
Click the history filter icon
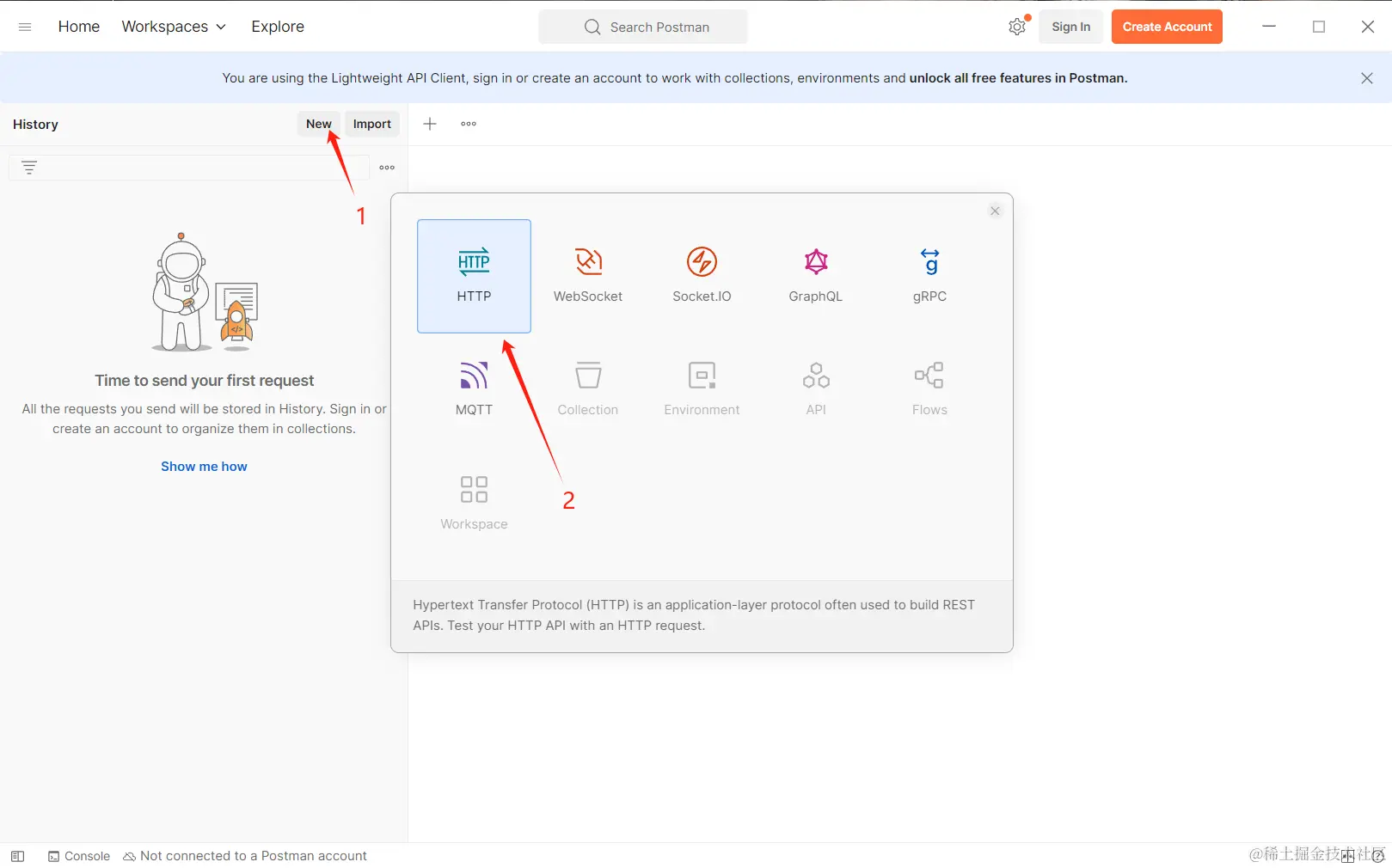click(29, 168)
